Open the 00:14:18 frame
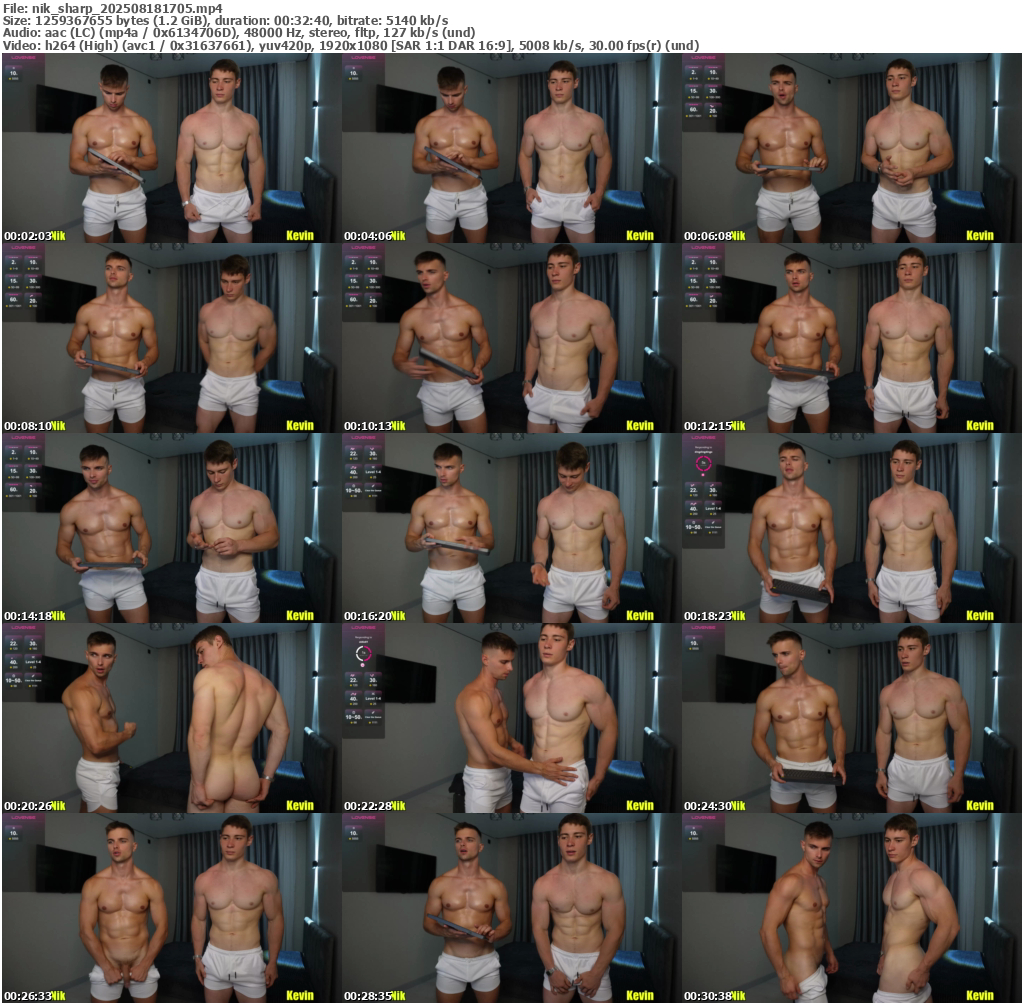This screenshot has height=1003, width=1024. [170, 528]
